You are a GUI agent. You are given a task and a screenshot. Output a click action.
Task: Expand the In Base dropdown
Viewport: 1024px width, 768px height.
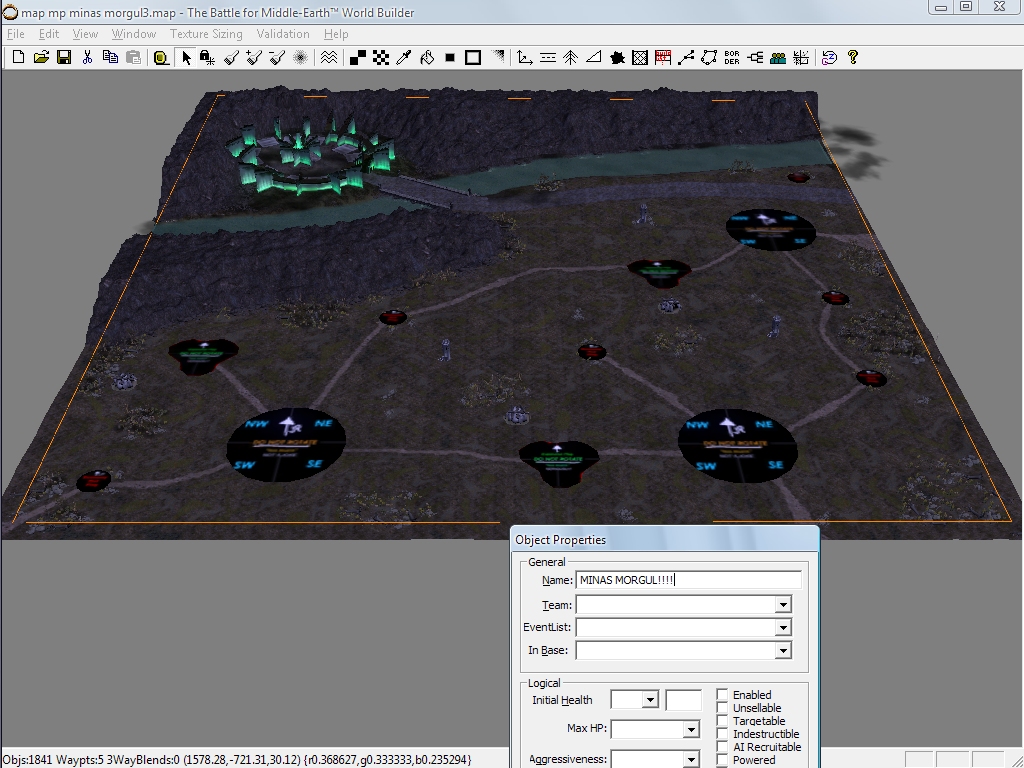click(783, 650)
